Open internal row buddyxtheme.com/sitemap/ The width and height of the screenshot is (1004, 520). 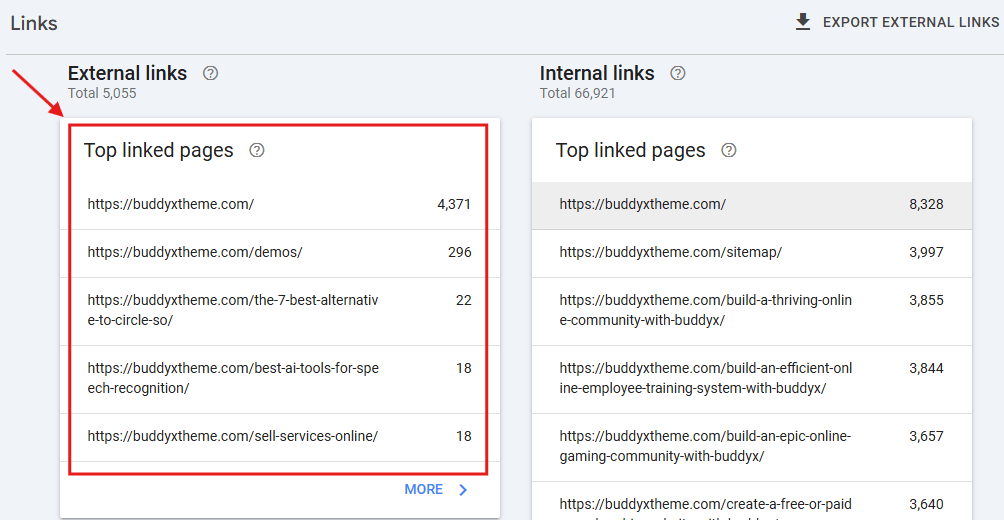point(752,253)
